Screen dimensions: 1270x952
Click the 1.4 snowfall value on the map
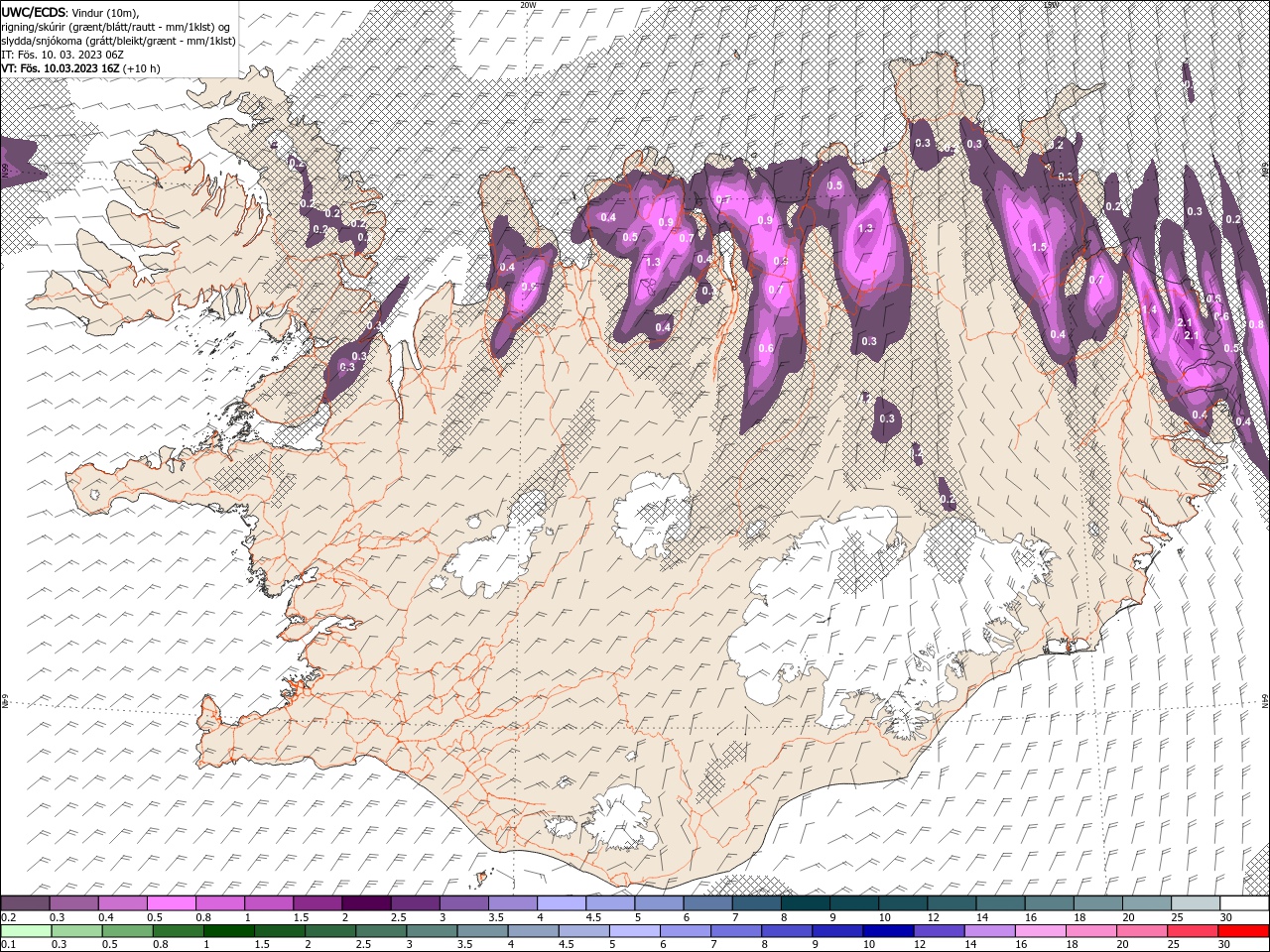1150,310
